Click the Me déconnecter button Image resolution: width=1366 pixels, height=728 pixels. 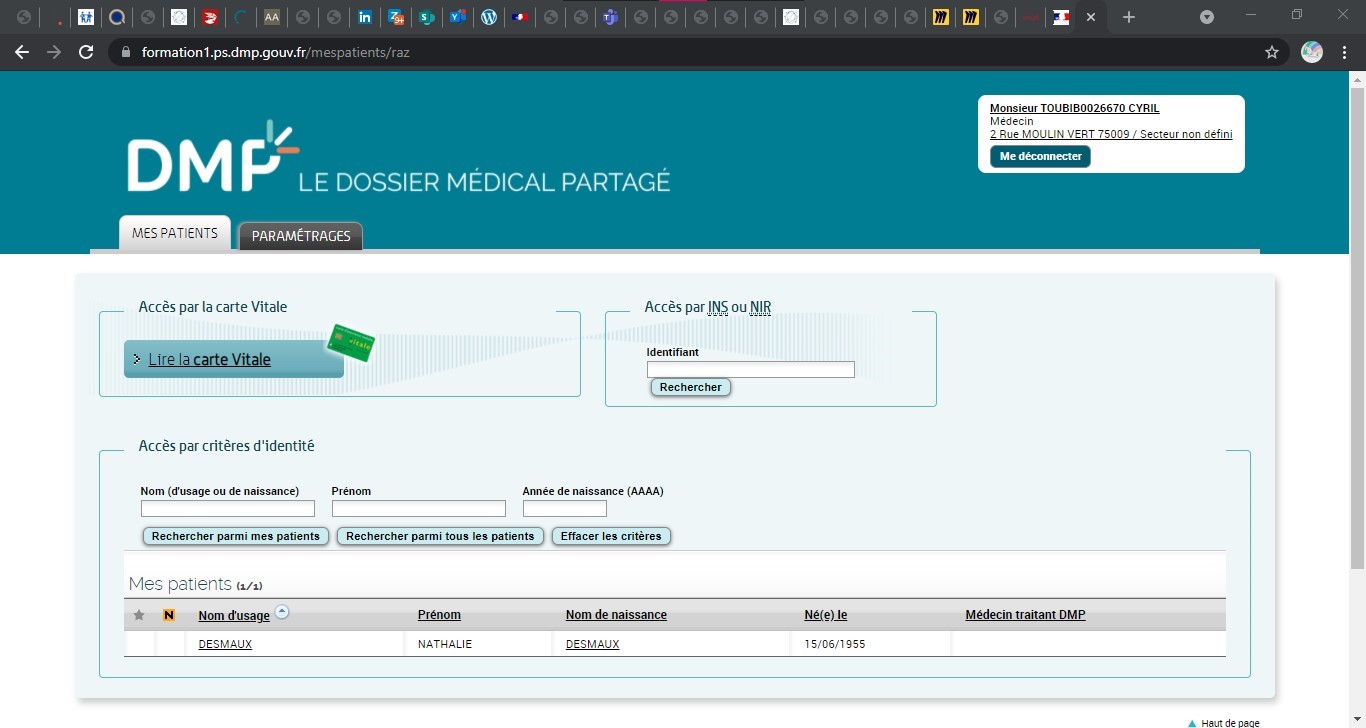click(x=1040, y=156)
